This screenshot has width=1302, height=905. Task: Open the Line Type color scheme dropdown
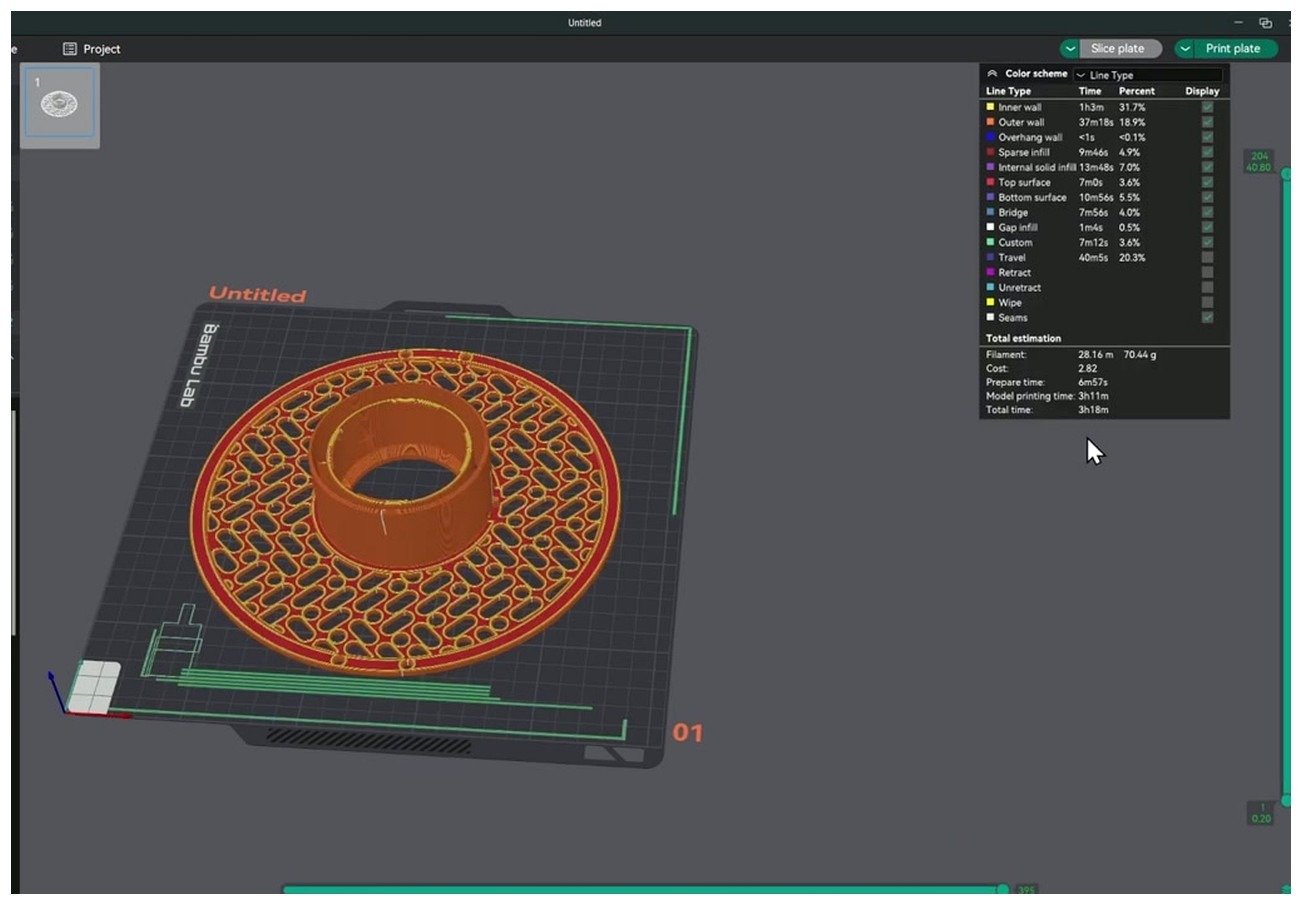tap(1147, 75)
